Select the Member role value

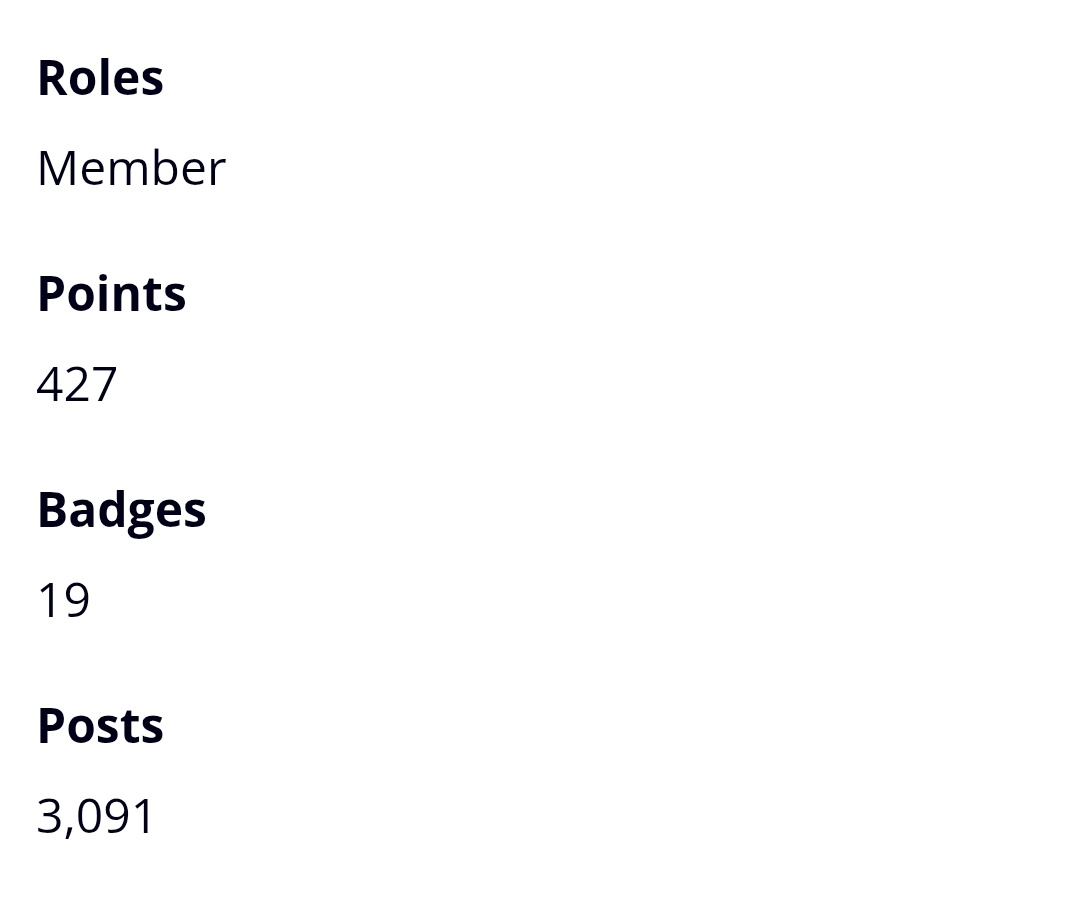click(x=131, y=168)
